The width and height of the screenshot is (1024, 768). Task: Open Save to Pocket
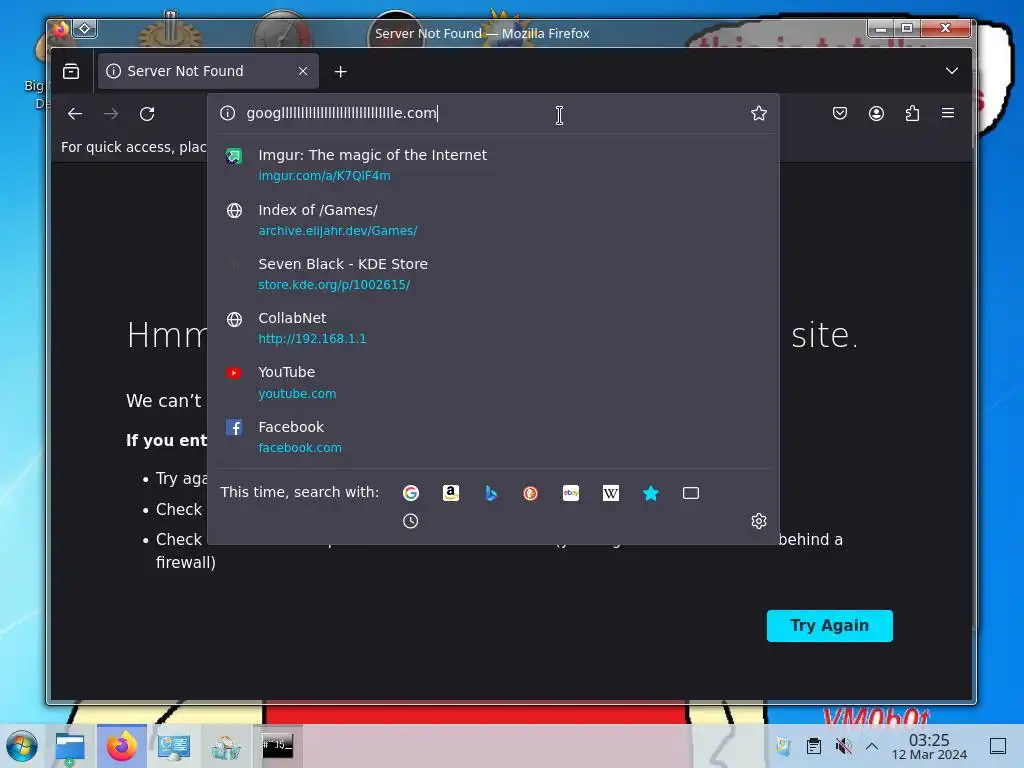point(840,114)
